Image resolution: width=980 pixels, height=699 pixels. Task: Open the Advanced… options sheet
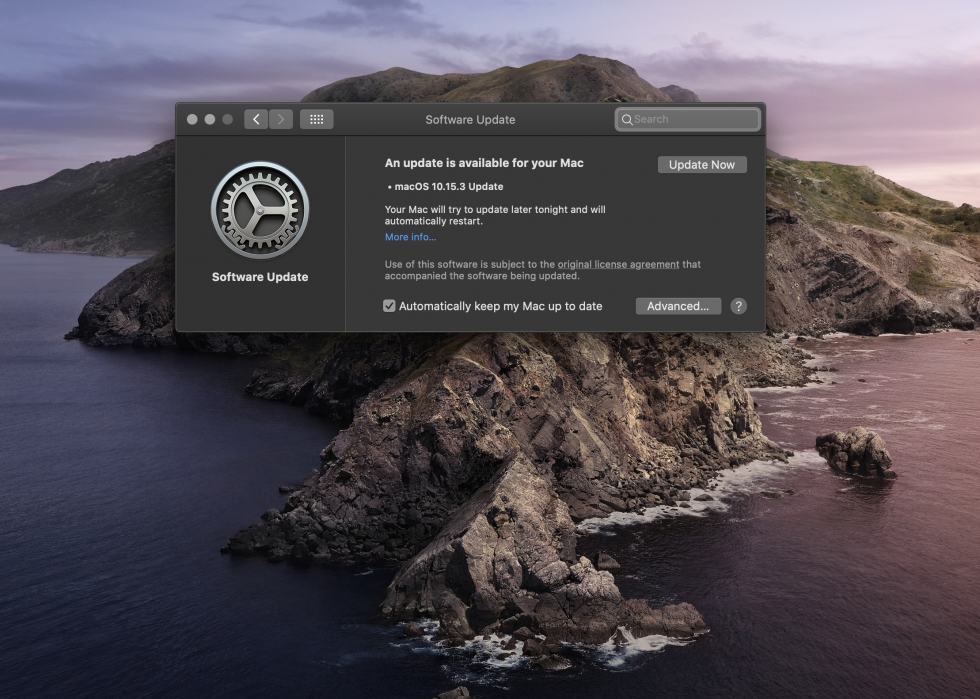tap(678, 306)
